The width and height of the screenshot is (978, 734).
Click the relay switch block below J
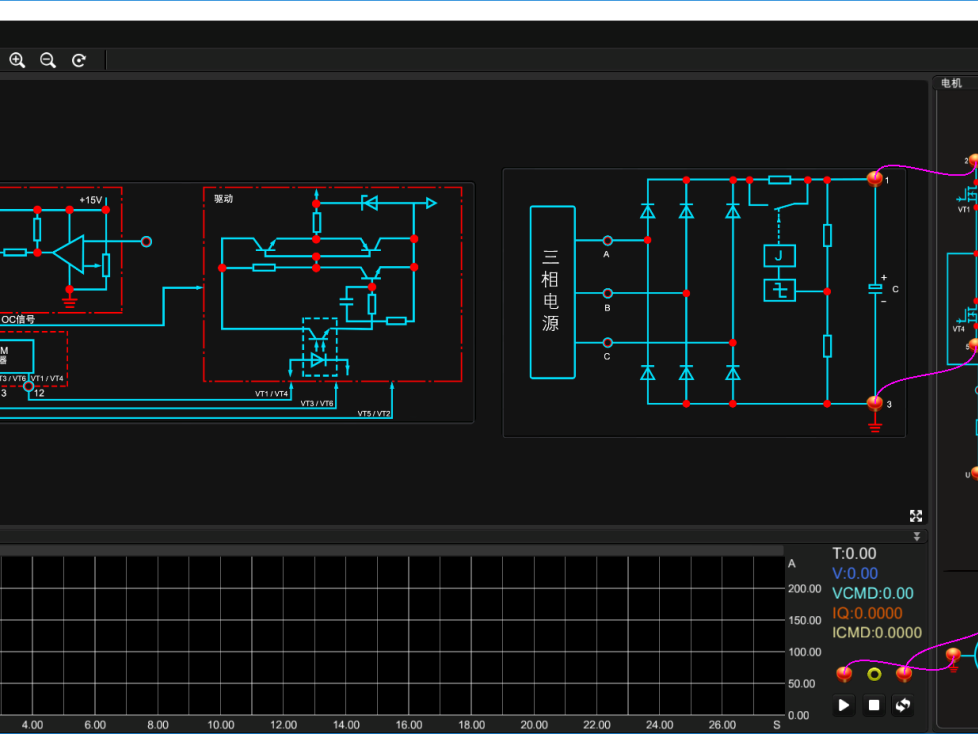click(779, 291)
